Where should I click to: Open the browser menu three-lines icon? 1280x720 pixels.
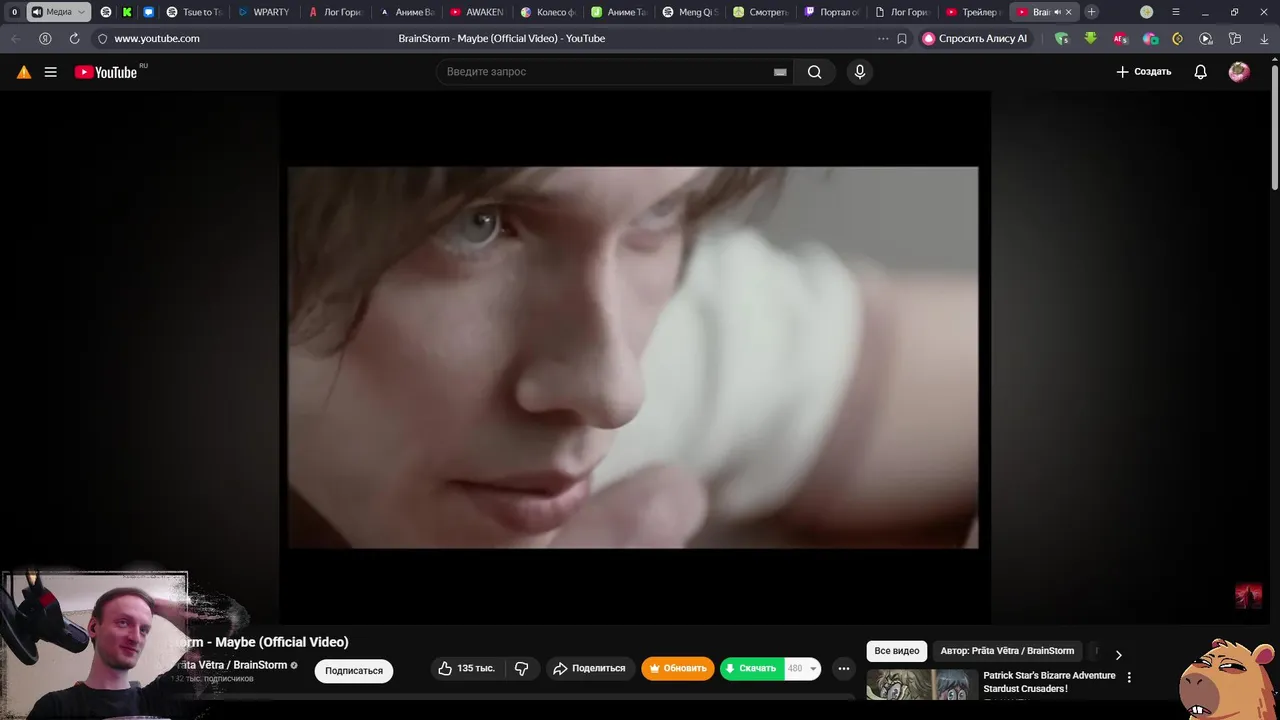1175,12
